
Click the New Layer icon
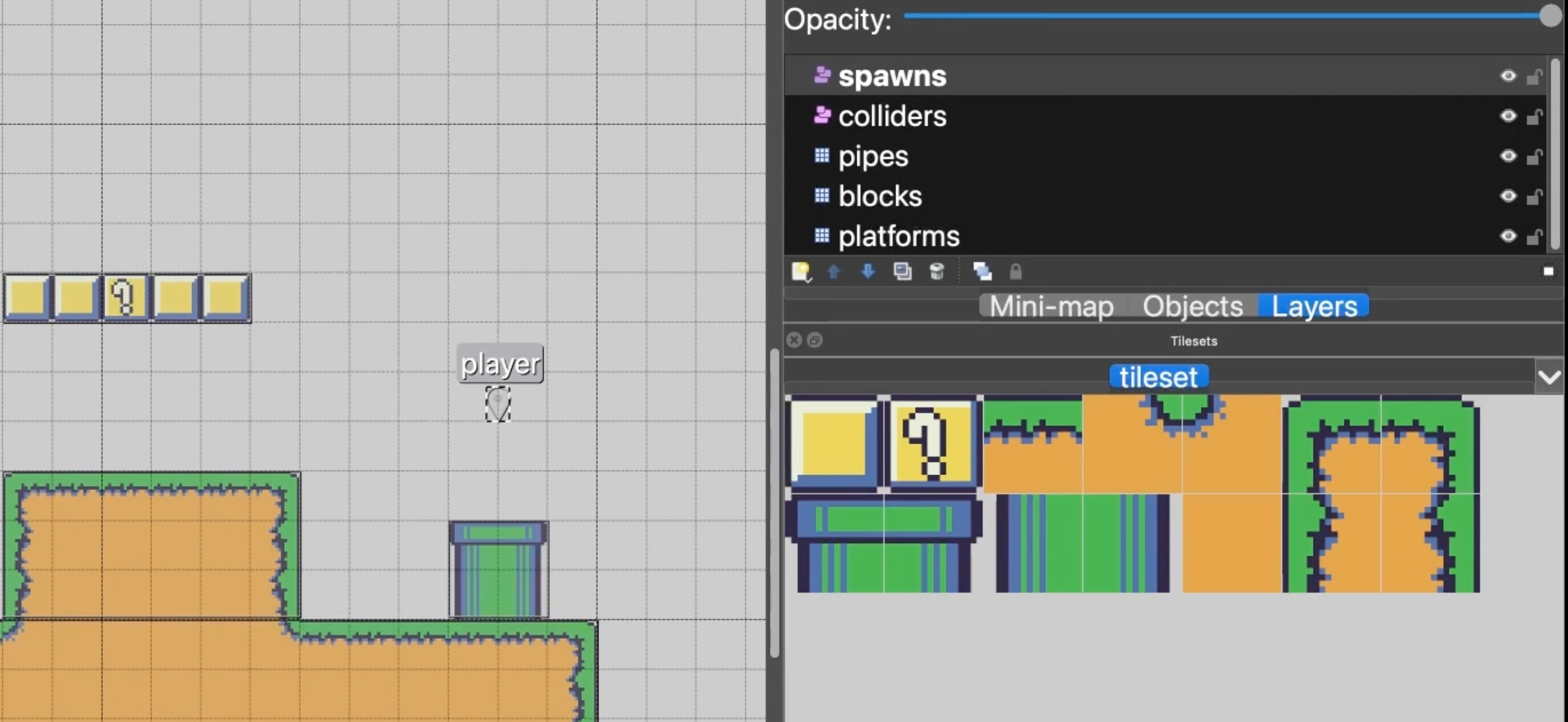pyautogui.click(x=801, y=271)
